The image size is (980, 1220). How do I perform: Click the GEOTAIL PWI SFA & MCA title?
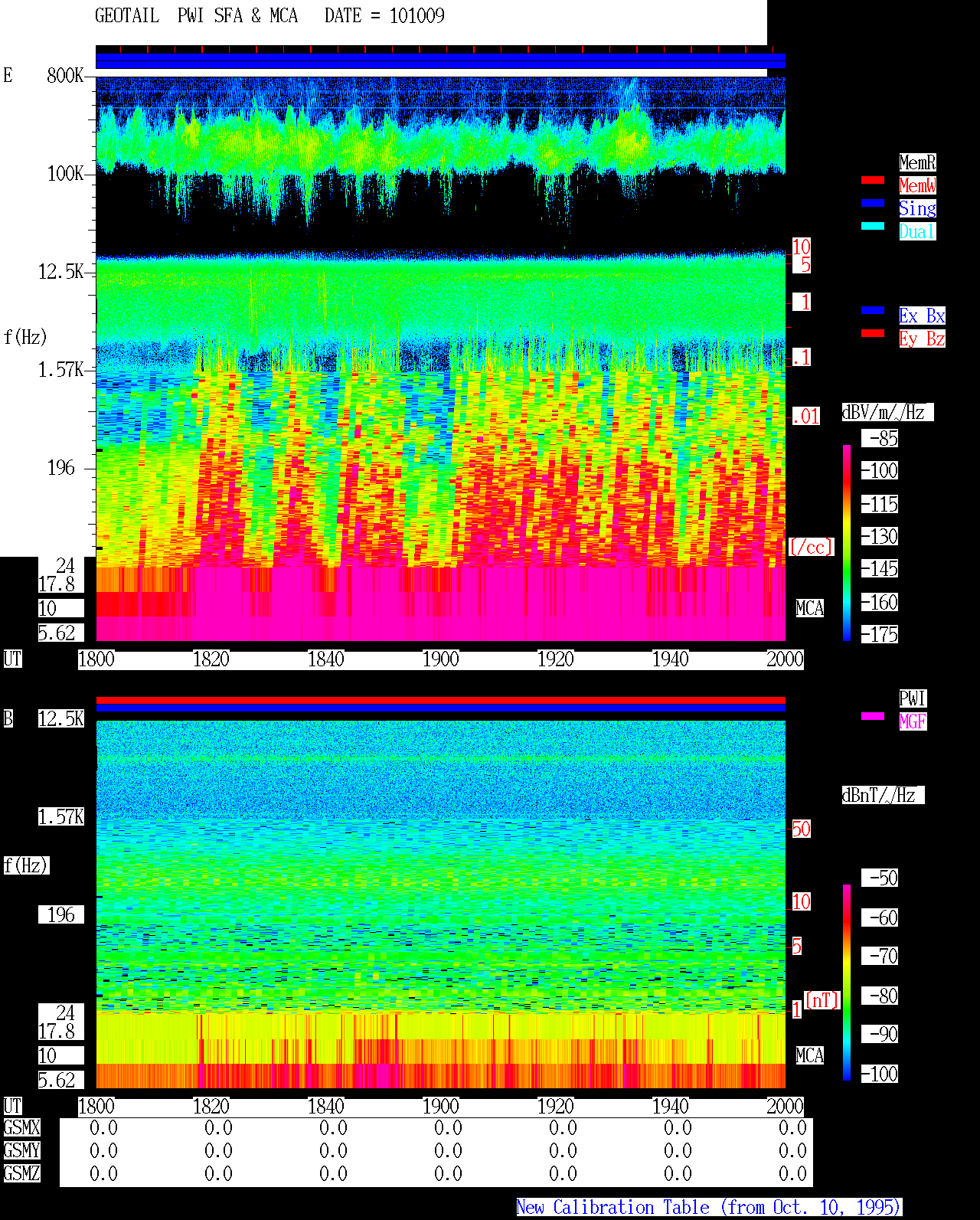pos(196,16)
